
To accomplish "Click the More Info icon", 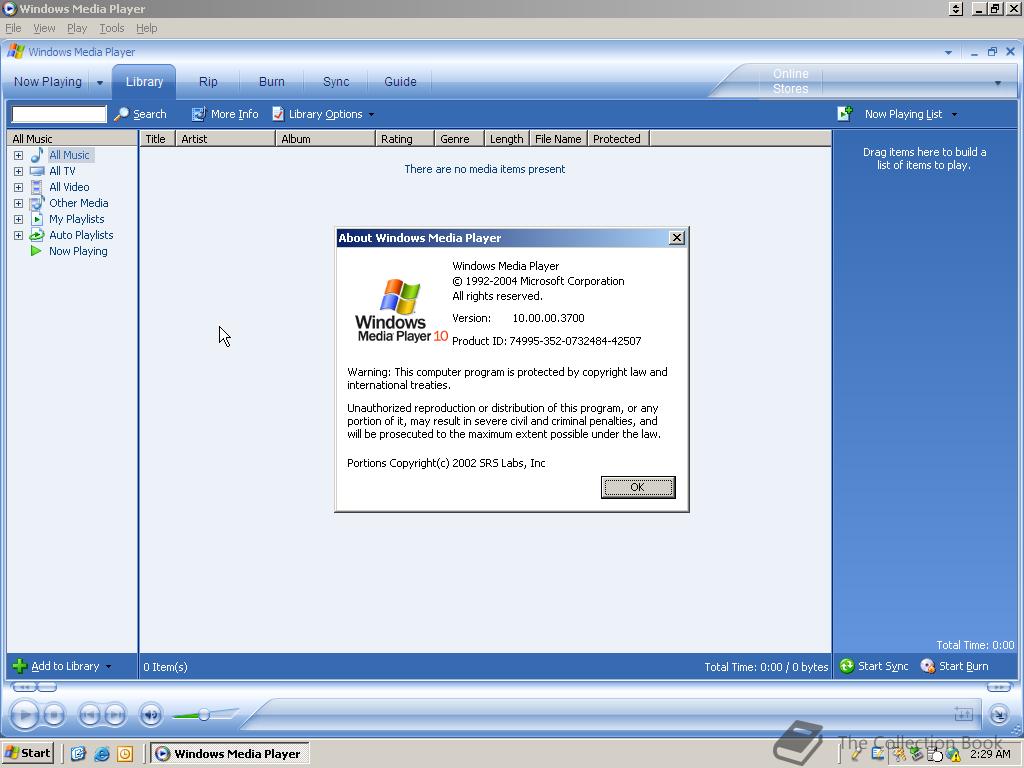I will (x=199, y=114).
